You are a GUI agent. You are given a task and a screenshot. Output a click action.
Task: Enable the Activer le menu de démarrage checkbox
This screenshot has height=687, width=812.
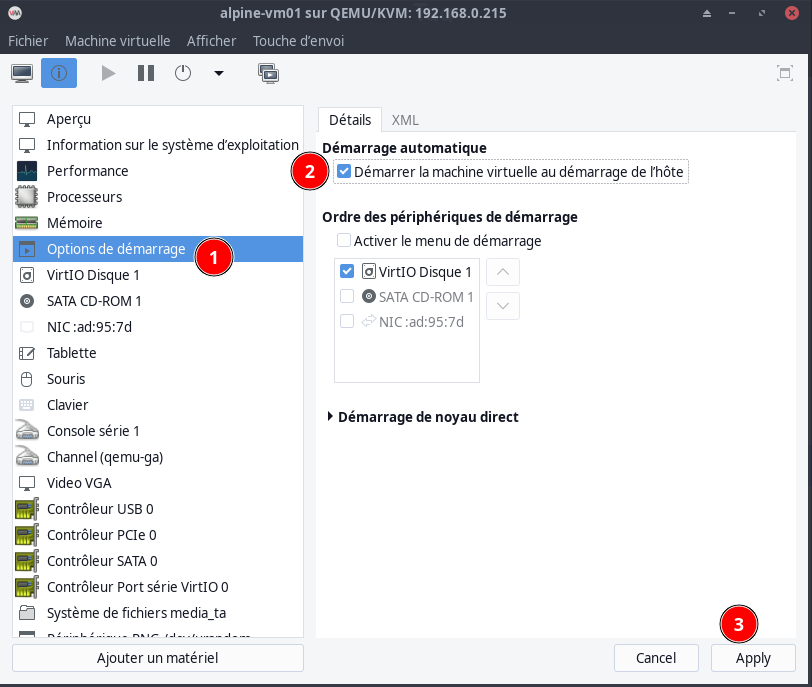(345, 241)
